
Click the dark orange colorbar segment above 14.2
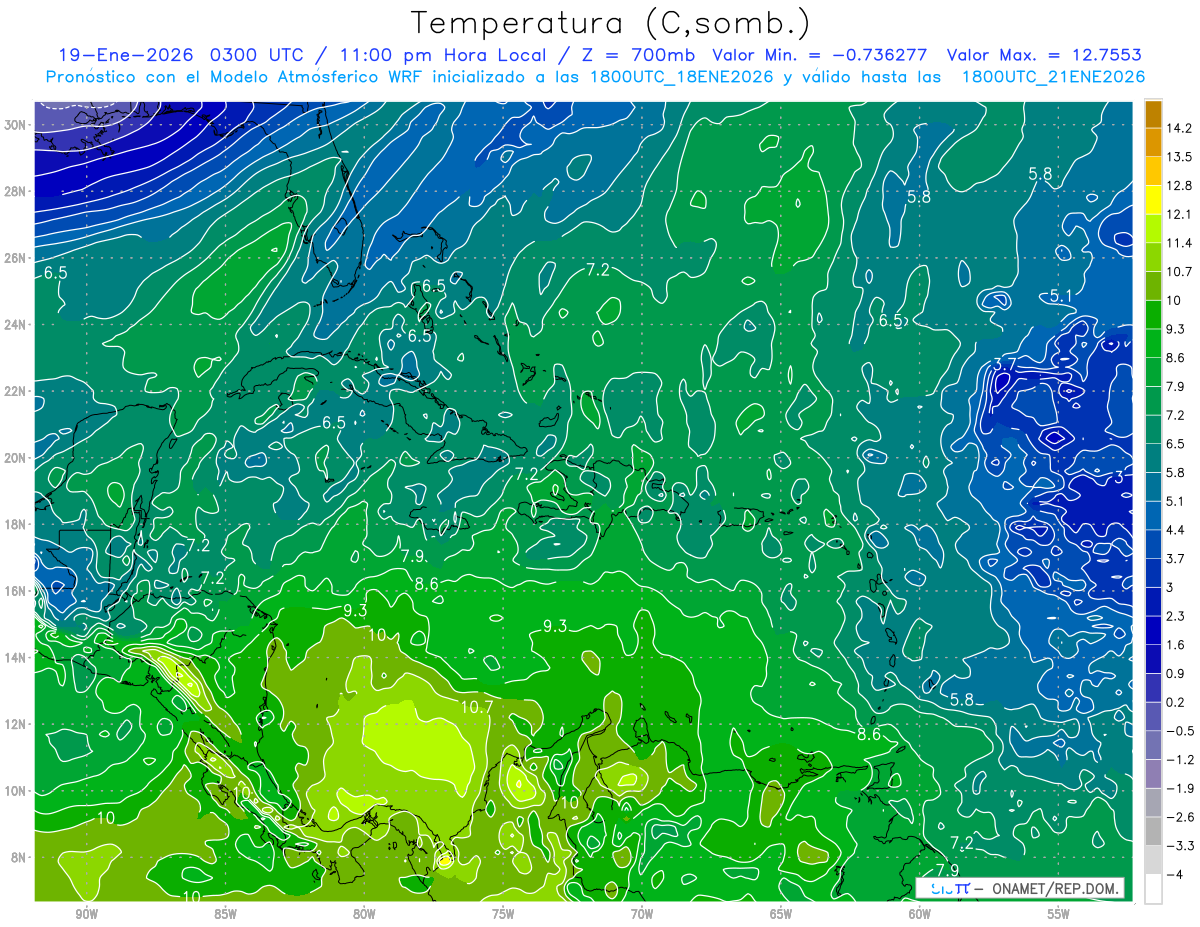tap(1153, 114)
